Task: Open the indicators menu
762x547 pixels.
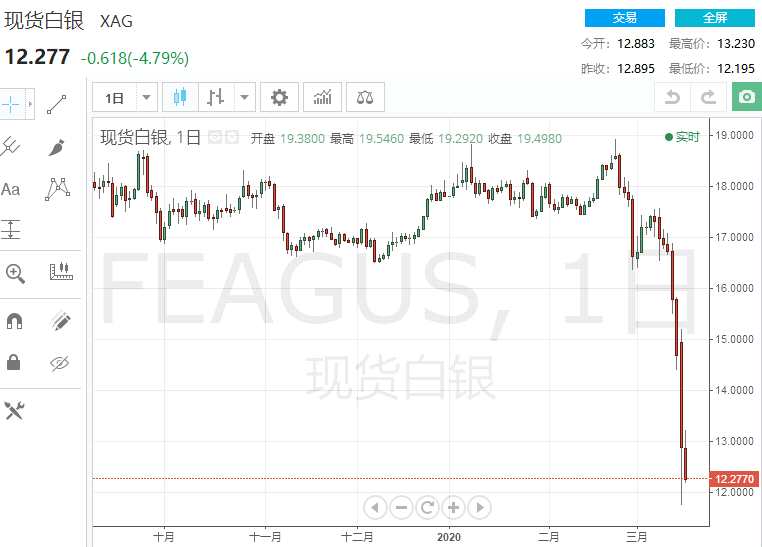Action: tap(322, 98)
